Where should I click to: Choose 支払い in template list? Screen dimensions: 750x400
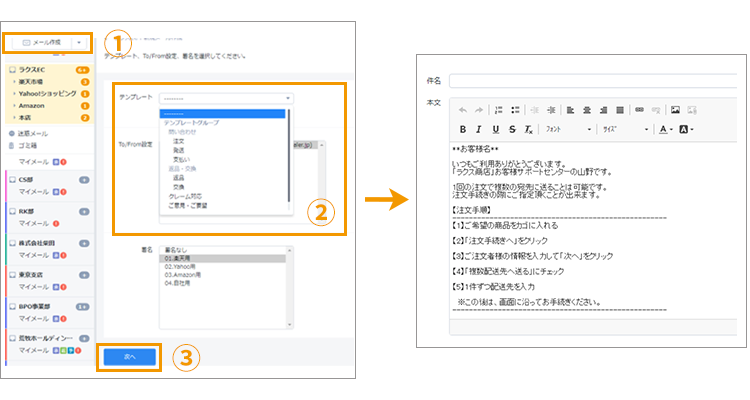click(181, 159)
